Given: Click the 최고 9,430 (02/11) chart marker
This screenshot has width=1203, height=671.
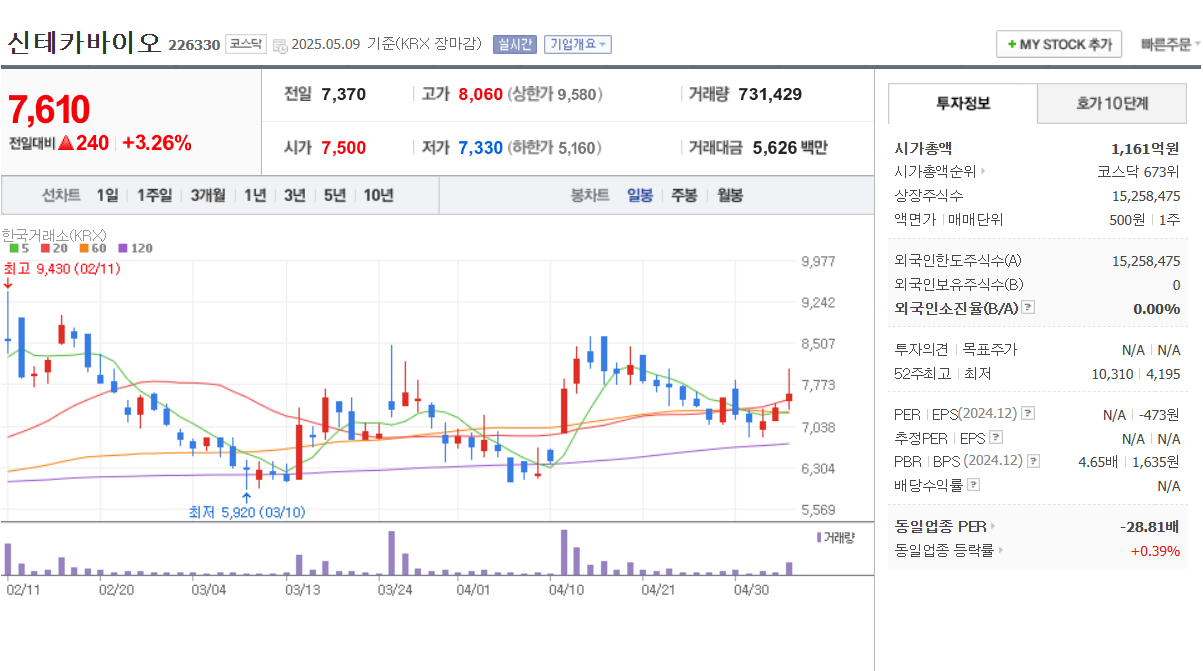Looking at the screenshot, I should pos(62,268).
